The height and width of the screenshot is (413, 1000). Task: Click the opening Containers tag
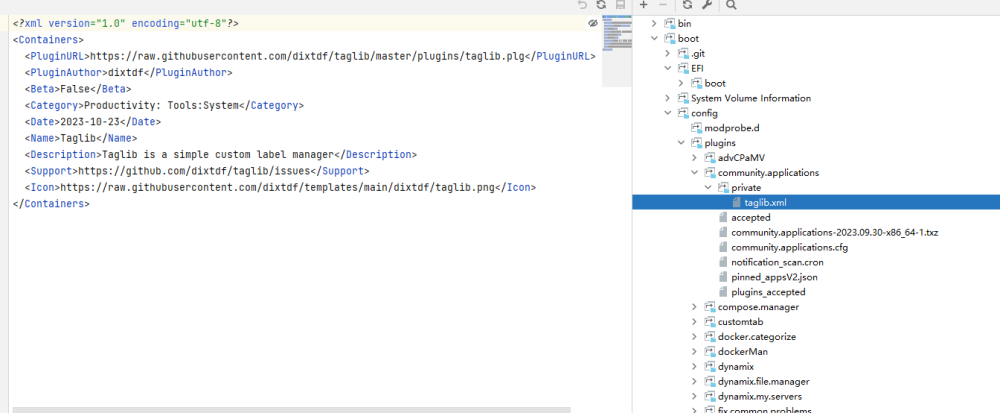48,40
